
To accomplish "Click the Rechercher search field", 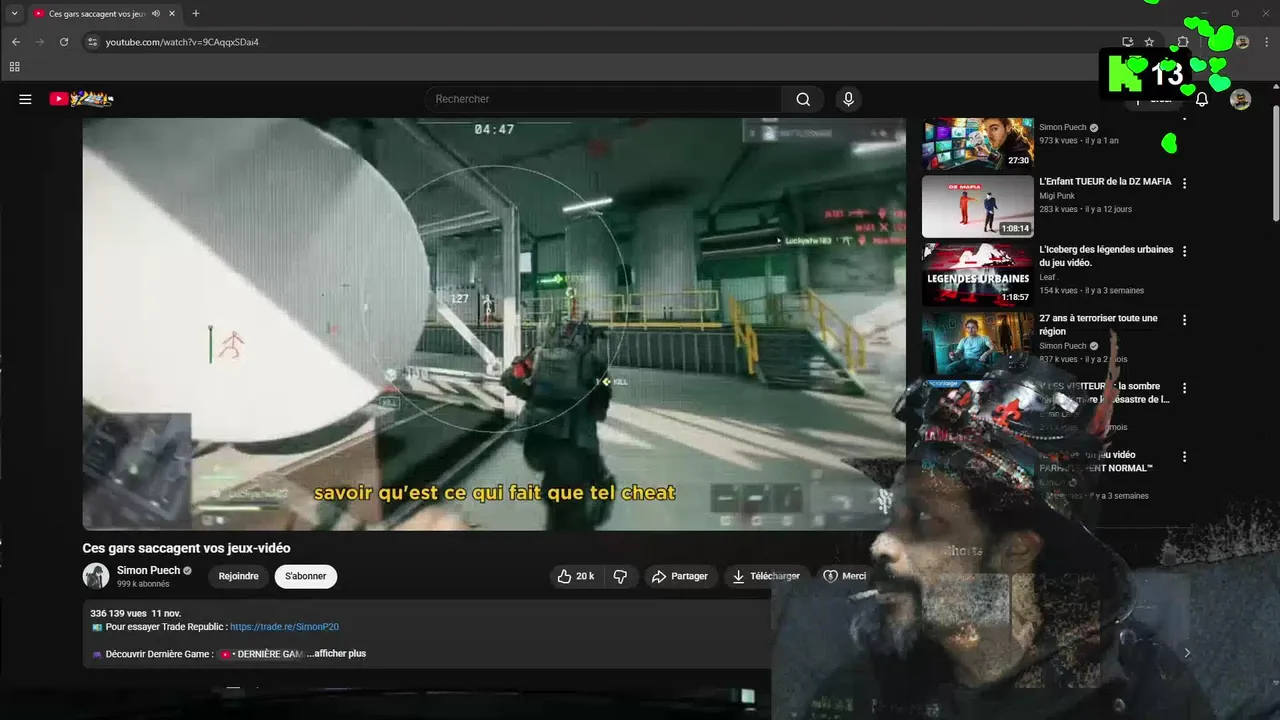I will pyautogui.click(x=604, y=99).
